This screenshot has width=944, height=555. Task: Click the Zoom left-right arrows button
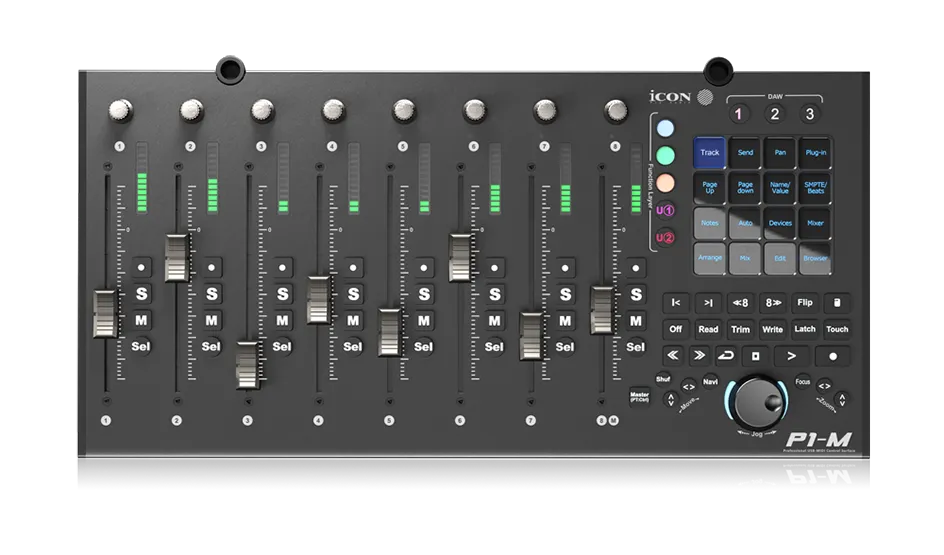point(824,386)
